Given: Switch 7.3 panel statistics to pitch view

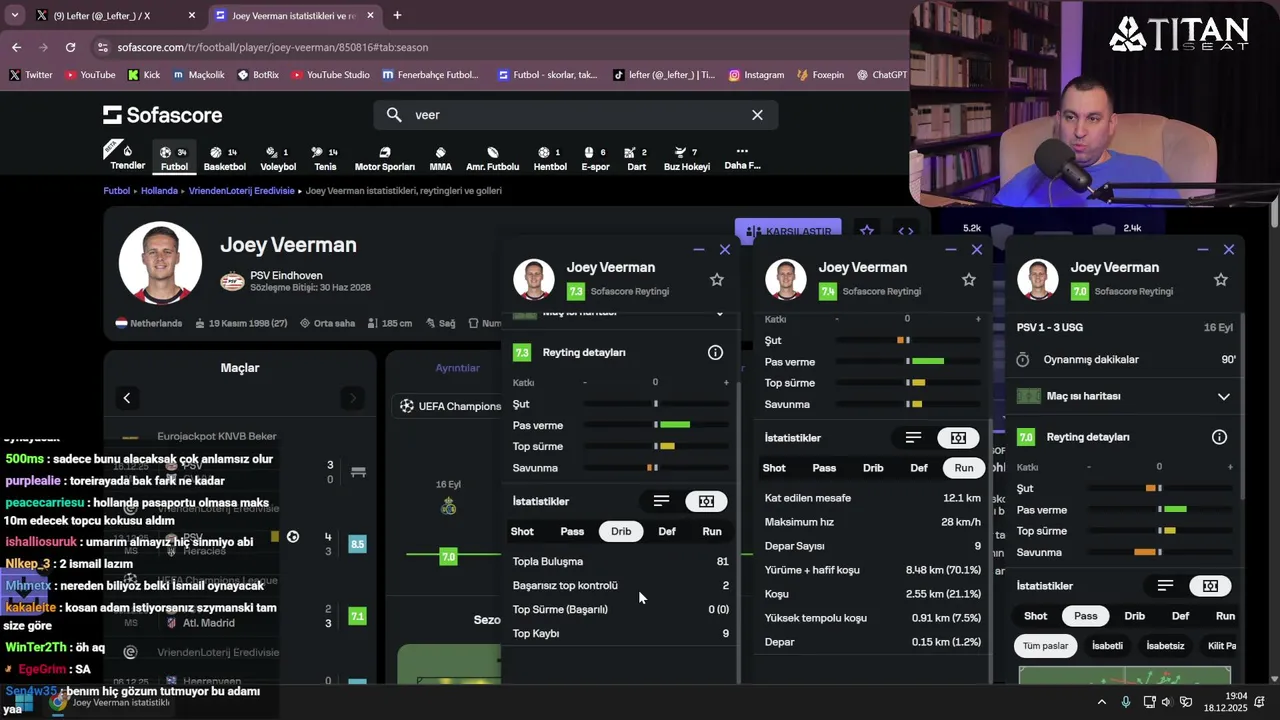Looking at the screenshot, I should tap(706, 501).
